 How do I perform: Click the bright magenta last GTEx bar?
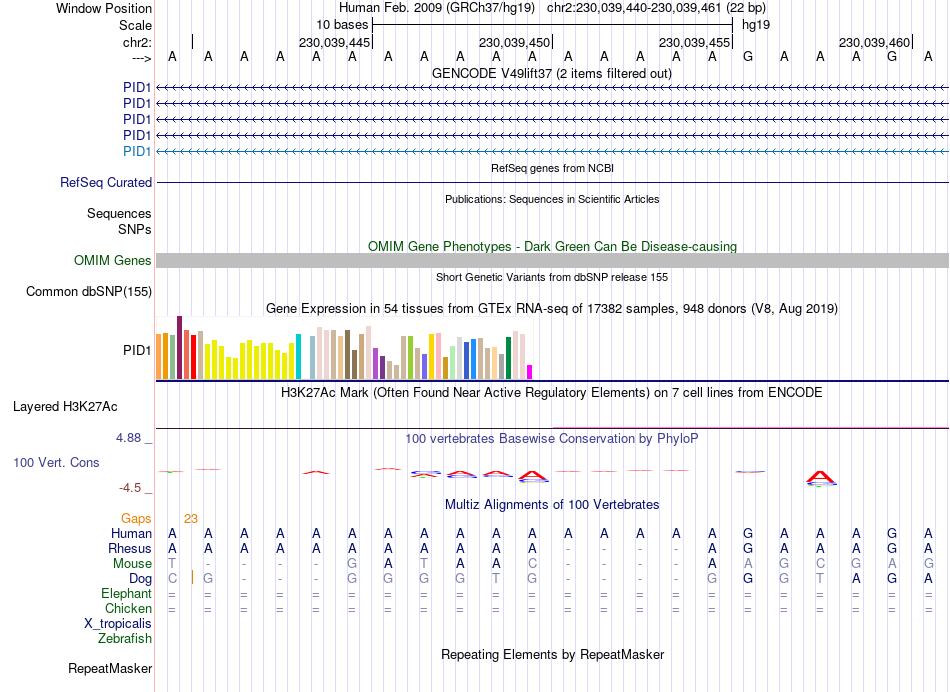point(530,372)
